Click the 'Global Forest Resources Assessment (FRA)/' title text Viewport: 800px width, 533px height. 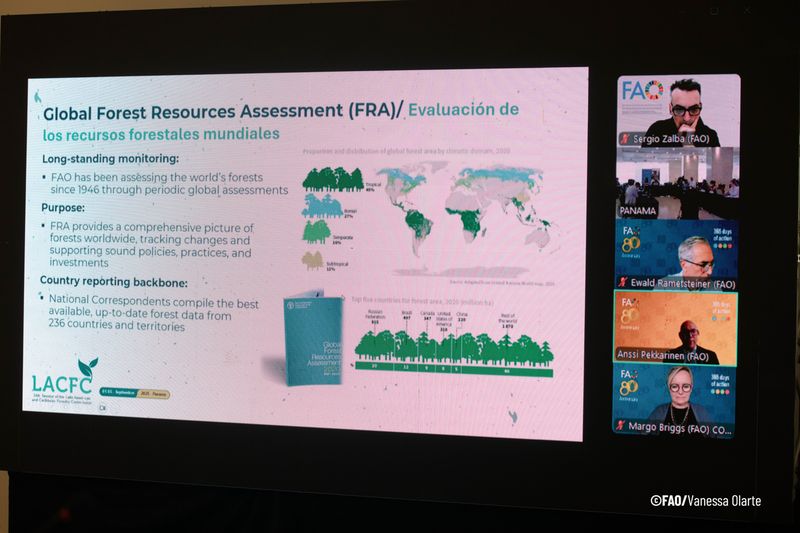[x=223, y=112]
